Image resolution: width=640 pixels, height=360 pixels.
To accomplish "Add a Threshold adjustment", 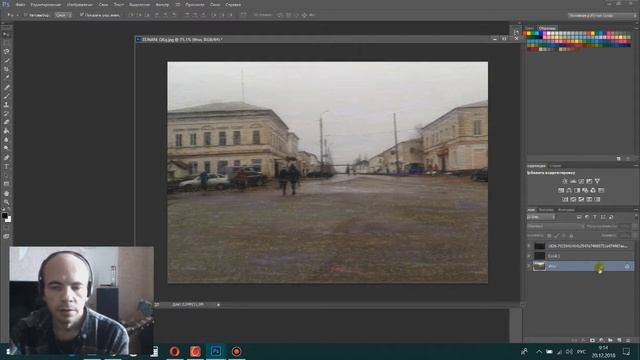I will (x=581, y=200).
